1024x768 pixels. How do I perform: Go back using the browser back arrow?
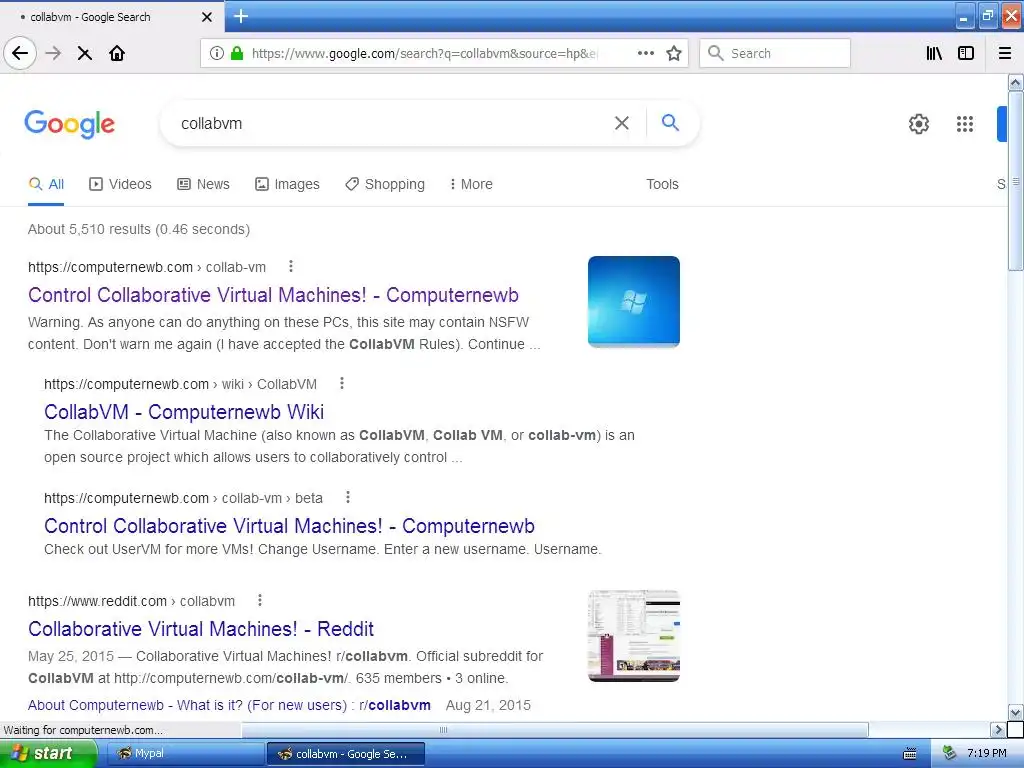(20, 54)
